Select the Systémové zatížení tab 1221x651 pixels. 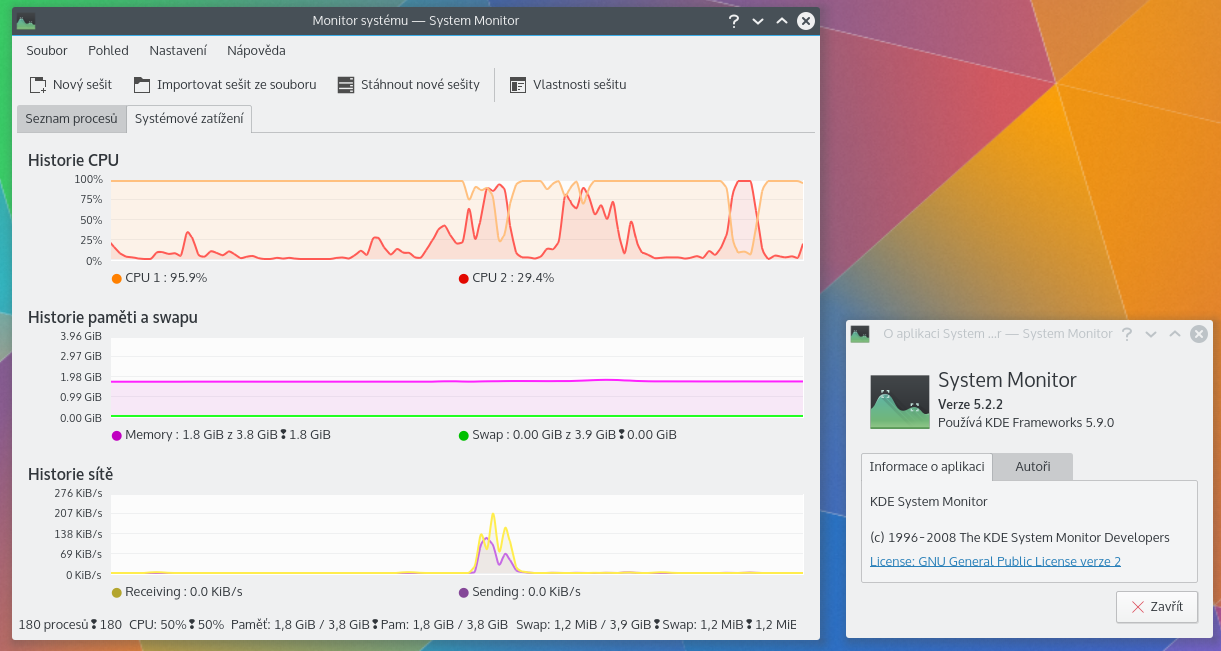coord(189,119)
